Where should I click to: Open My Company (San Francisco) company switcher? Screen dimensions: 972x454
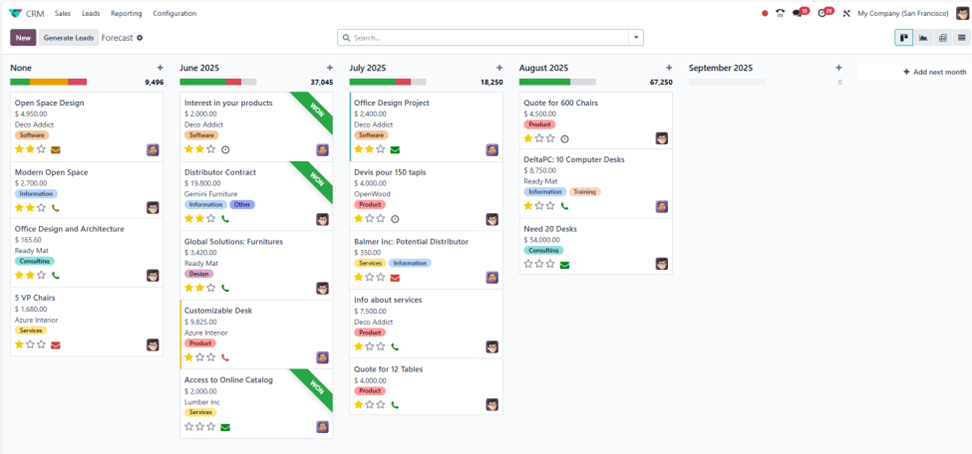(904, 13)
